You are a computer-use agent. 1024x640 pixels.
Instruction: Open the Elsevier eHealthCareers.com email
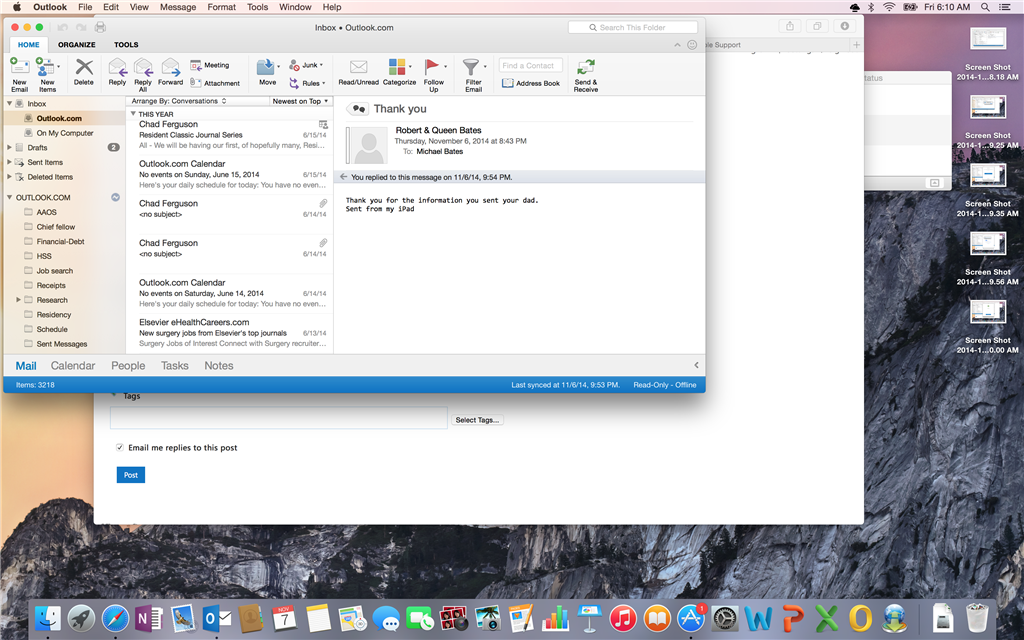point(230,333)
